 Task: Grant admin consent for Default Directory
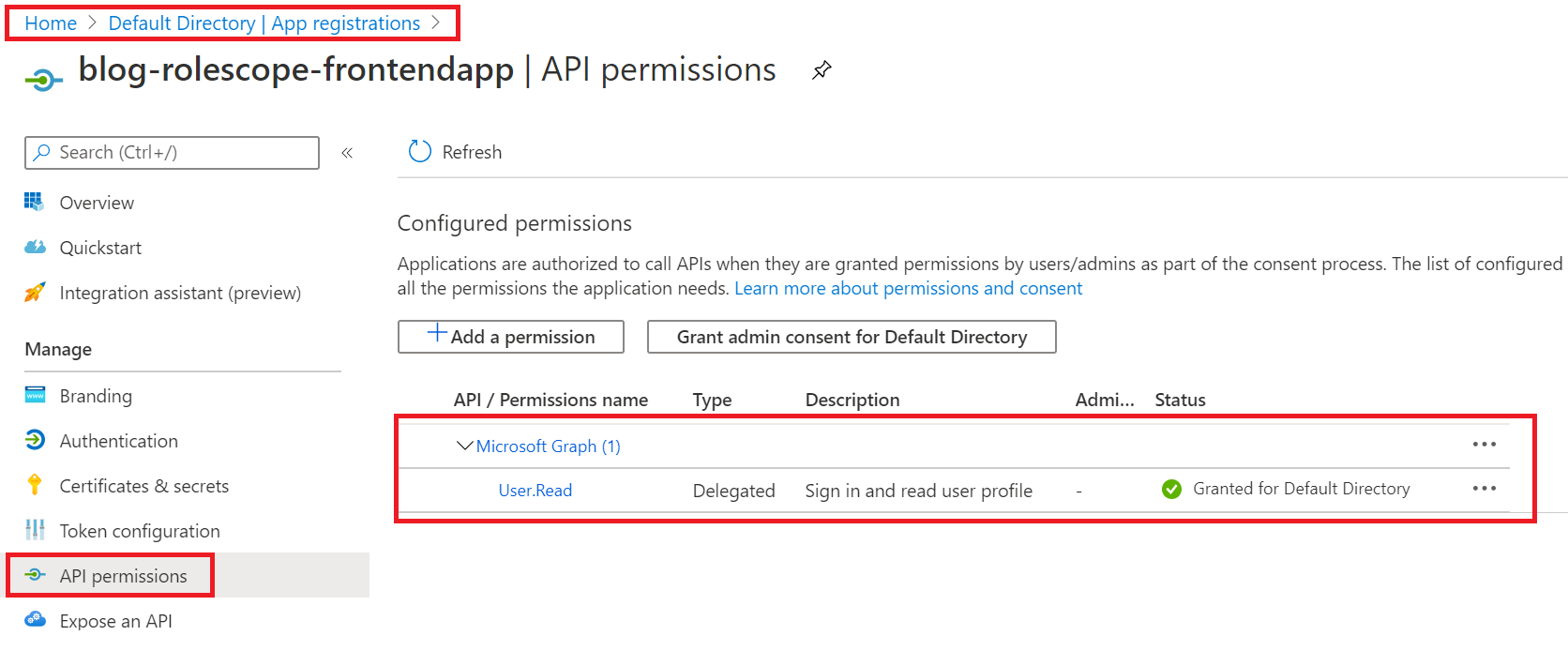[852, 337]
